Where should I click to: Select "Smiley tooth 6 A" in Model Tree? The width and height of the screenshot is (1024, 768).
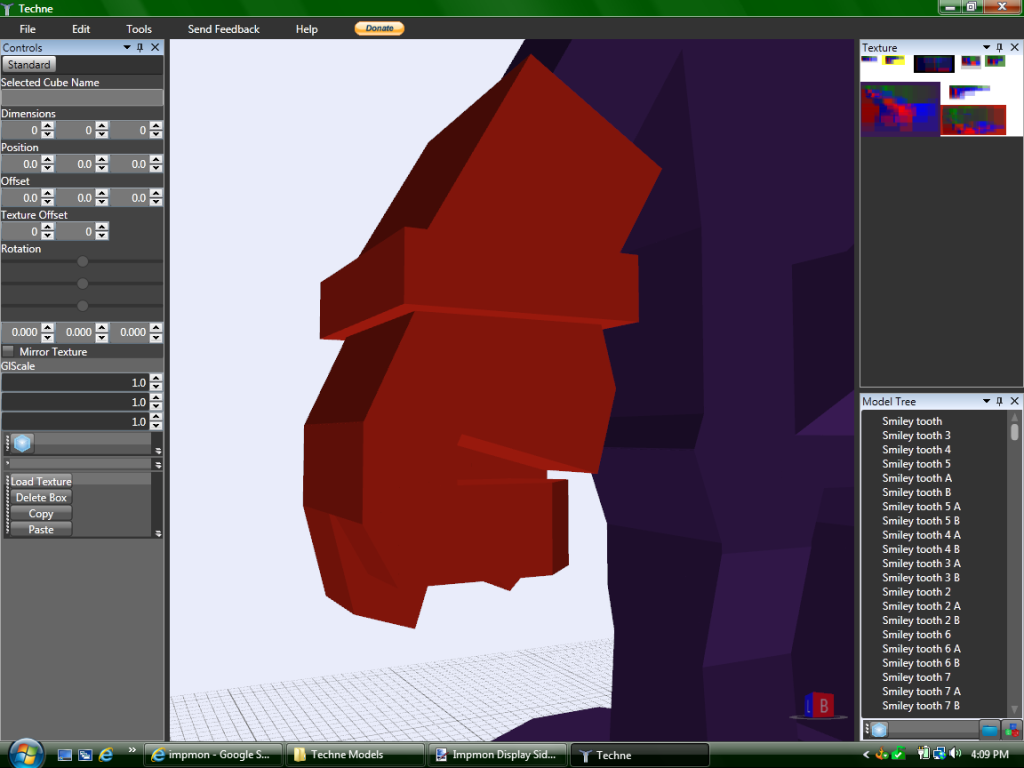921,648
